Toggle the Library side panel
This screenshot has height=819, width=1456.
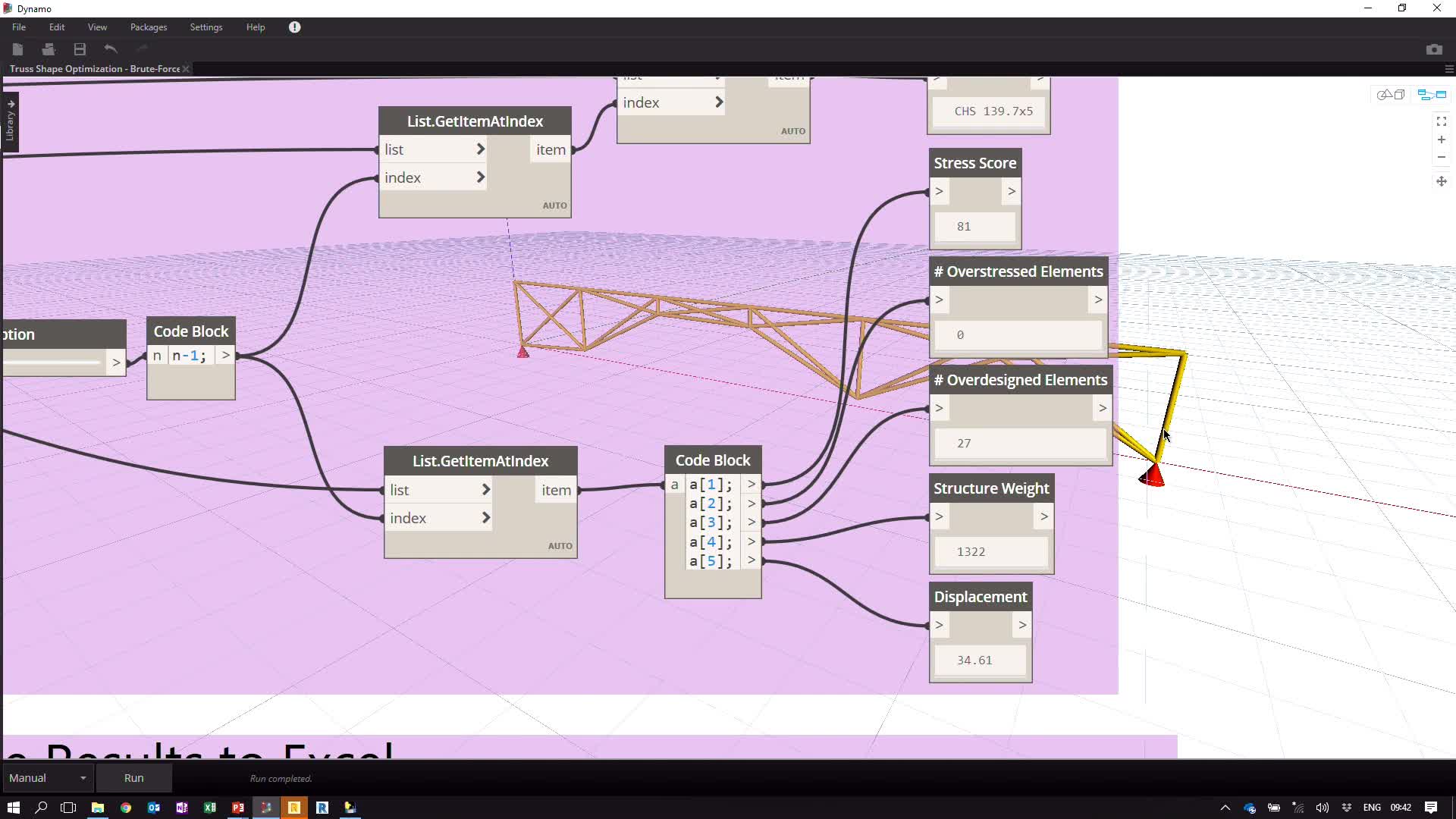[11, 121]
